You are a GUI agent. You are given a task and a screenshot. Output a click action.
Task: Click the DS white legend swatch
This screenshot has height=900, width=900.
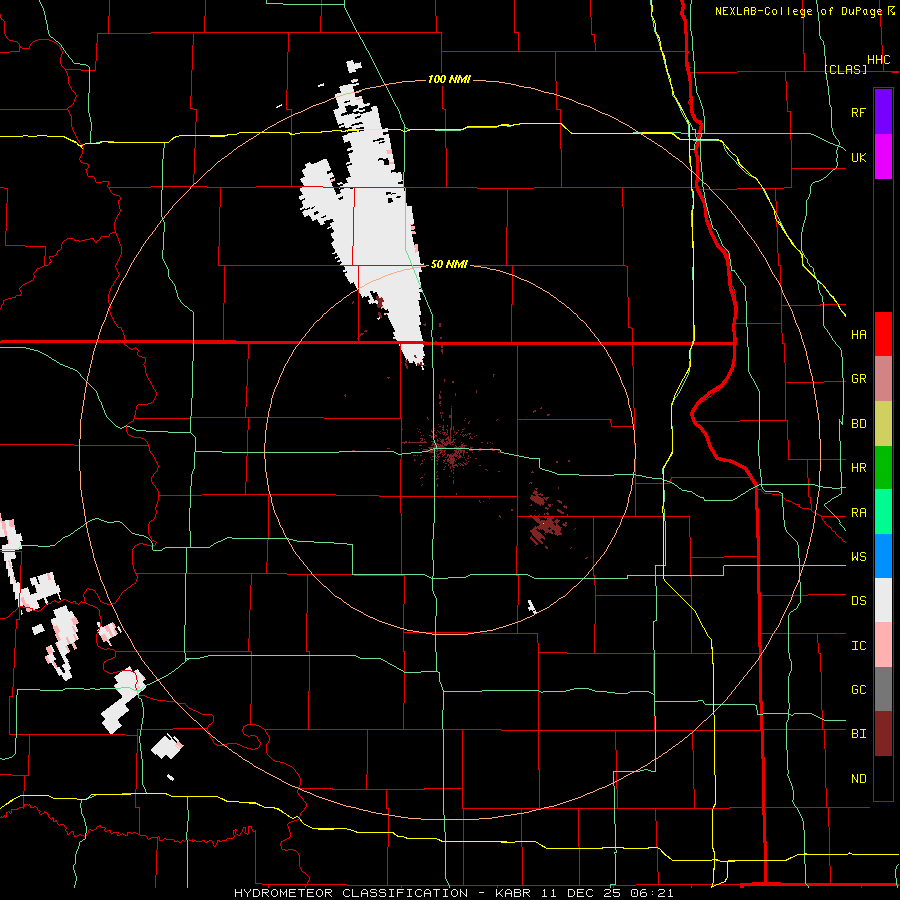click(x=883, y=600)
